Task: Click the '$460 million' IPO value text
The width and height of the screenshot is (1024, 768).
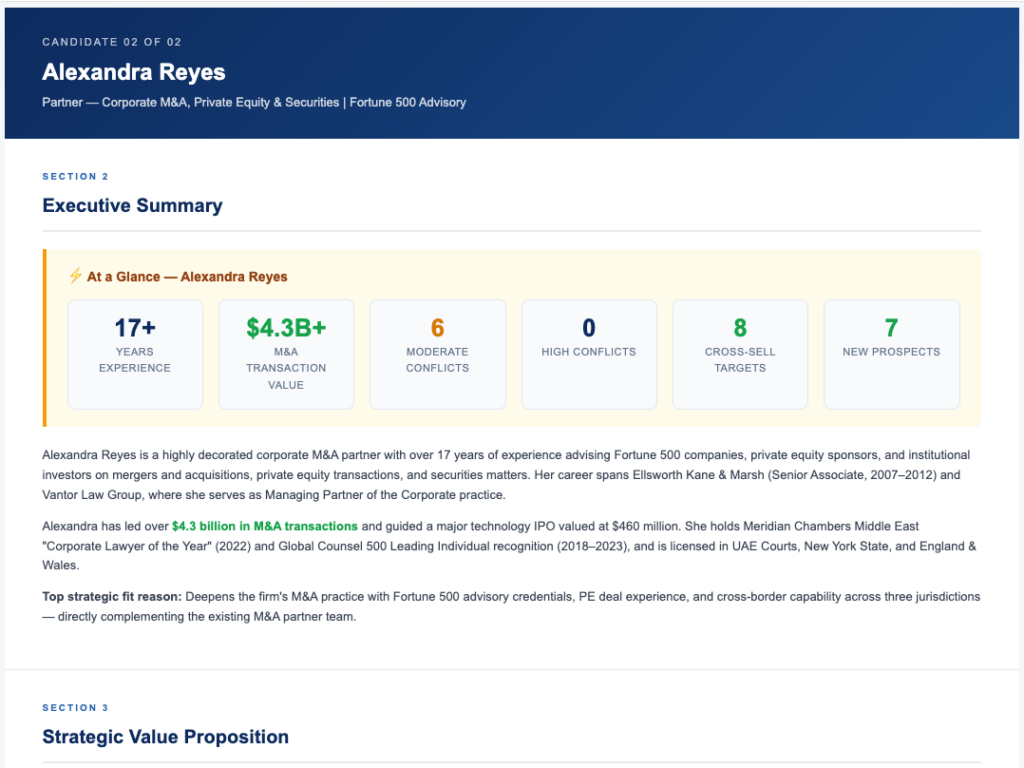Action: (645, 526)
